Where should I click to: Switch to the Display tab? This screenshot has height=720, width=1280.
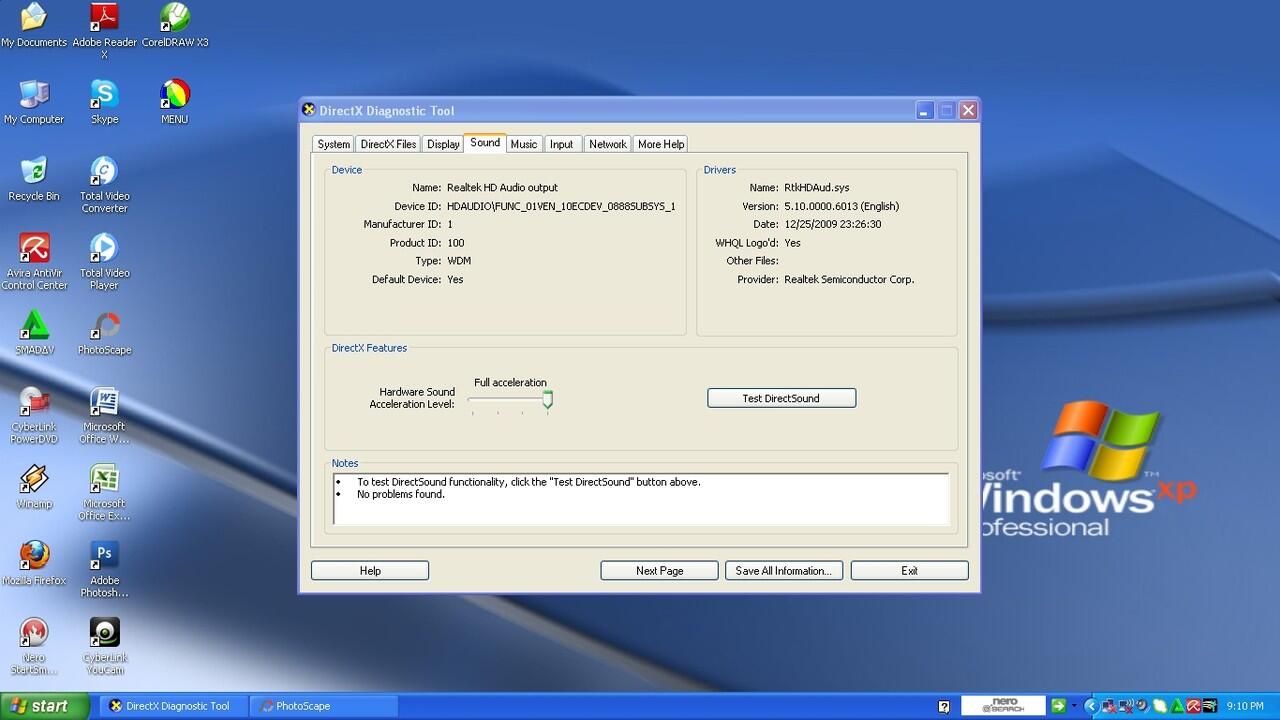pos(443,144)
